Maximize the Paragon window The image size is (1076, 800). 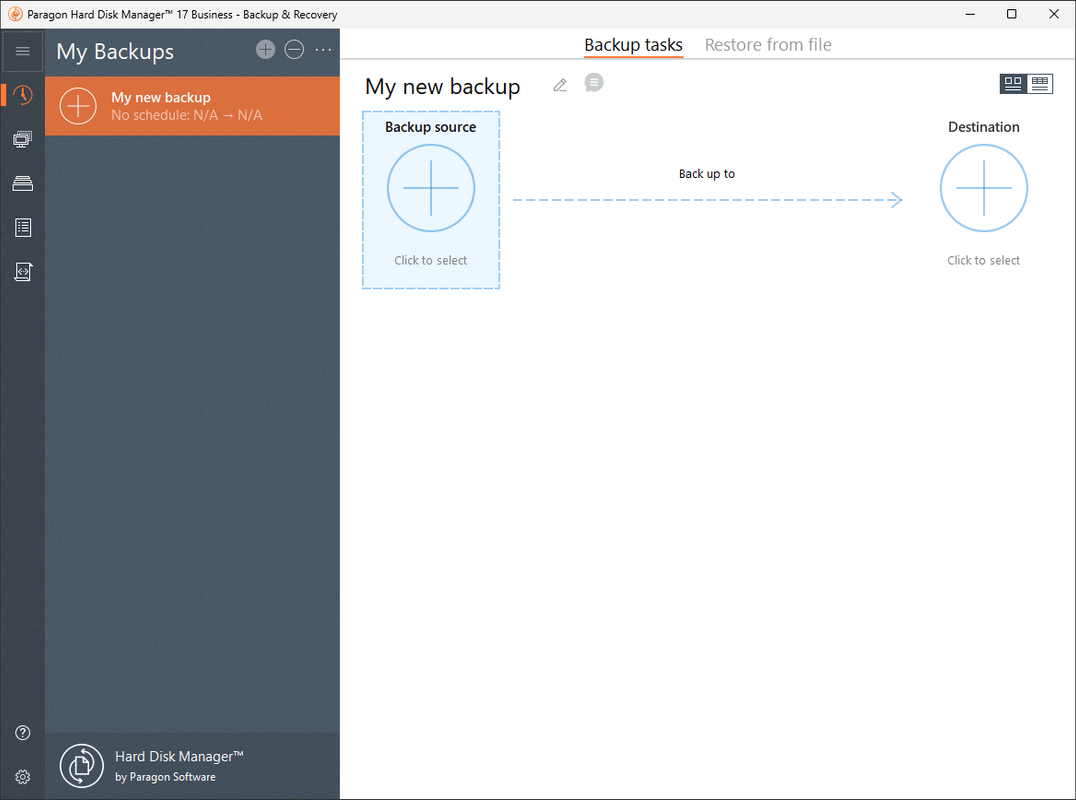[1011, 14]
